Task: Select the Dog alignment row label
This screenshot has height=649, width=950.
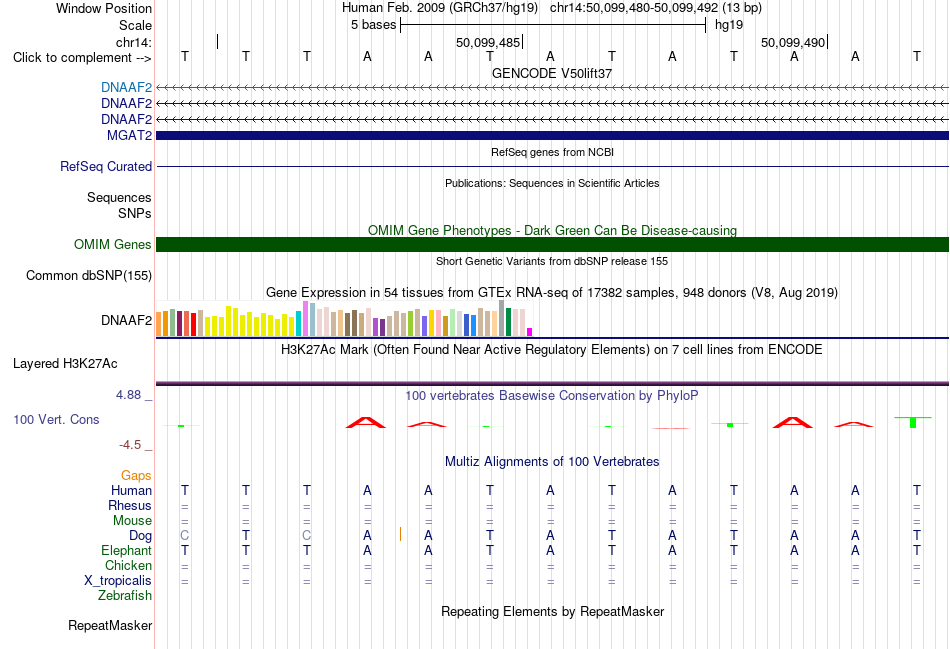Action: coord(141,536)
